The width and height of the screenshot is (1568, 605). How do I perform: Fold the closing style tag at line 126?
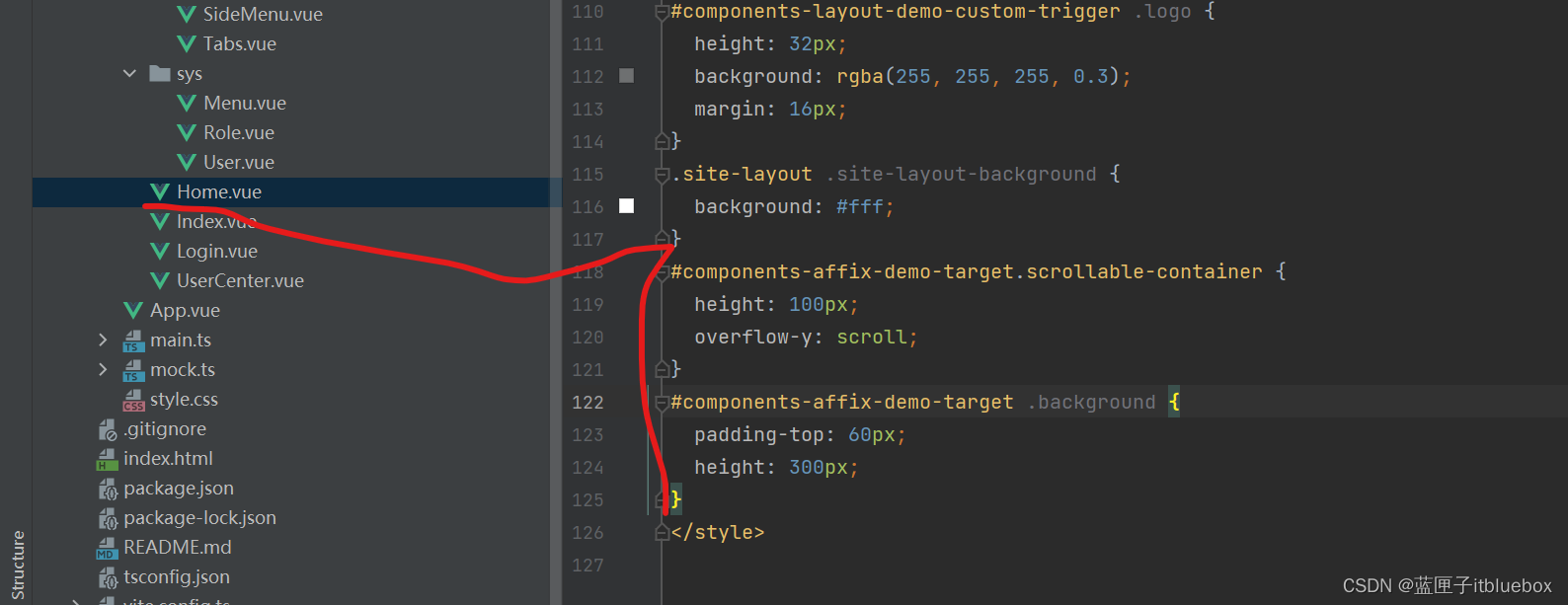[662, 533]
